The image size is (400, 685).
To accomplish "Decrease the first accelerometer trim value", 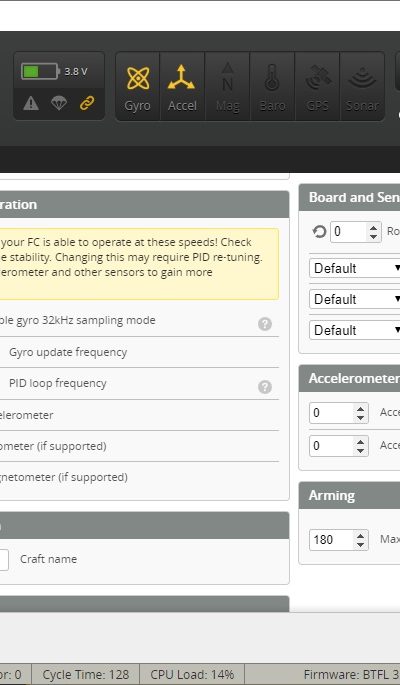I will 360,418.
